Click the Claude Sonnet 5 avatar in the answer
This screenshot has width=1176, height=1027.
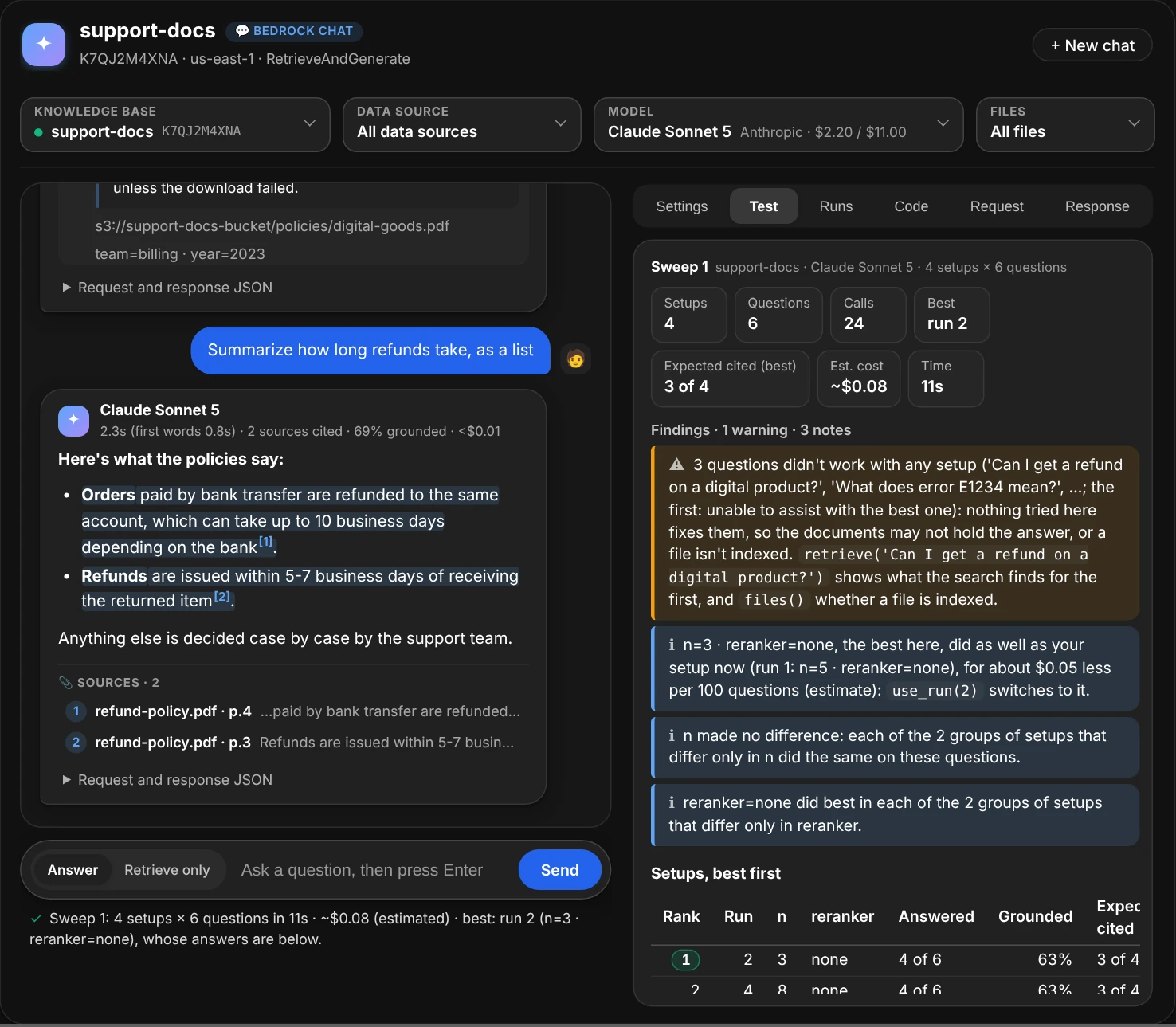tap(73, 420)
